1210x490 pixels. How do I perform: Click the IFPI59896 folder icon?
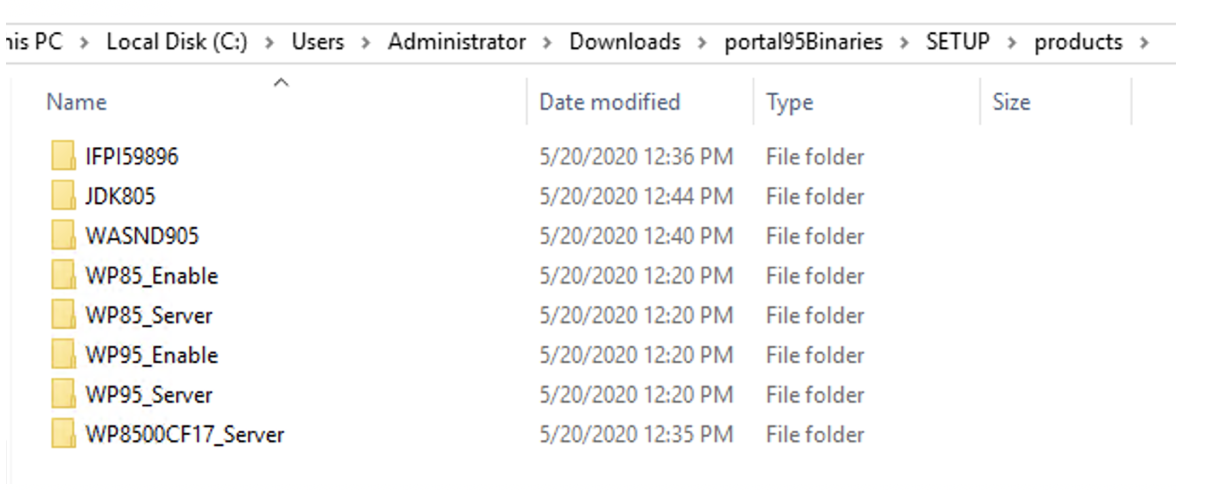coord(63,156)
